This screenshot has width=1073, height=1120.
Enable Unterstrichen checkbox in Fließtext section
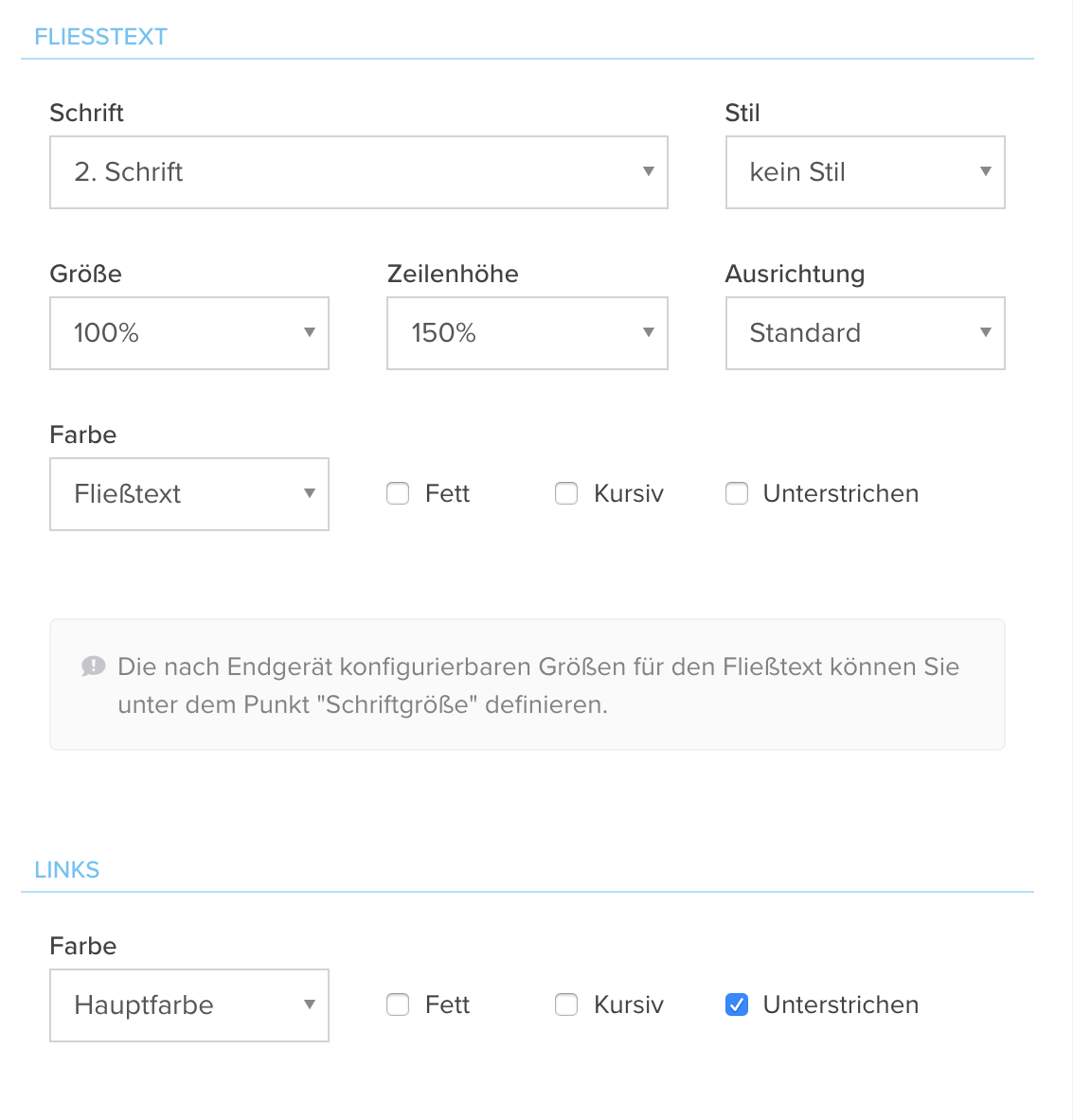point(737,493)
